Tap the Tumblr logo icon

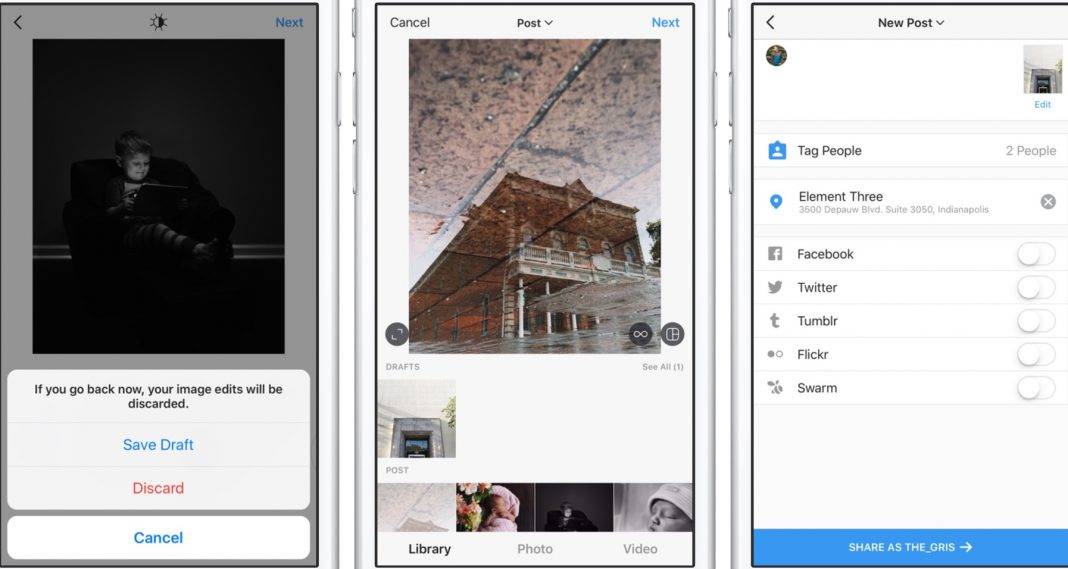[x=775, y=321]
